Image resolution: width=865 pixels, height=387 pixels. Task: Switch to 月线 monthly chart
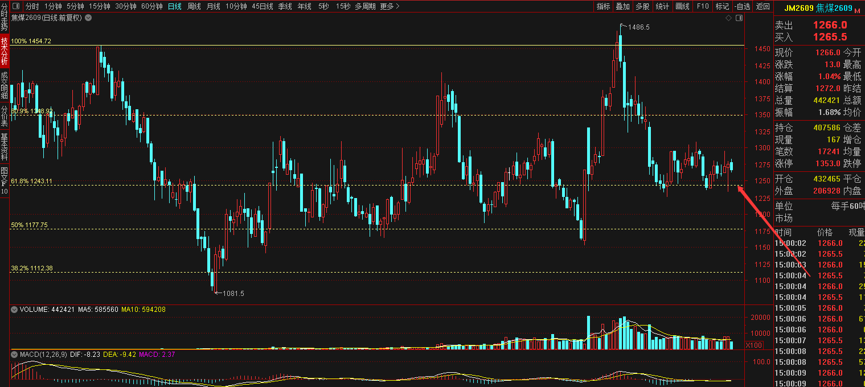tap(213, 7)
